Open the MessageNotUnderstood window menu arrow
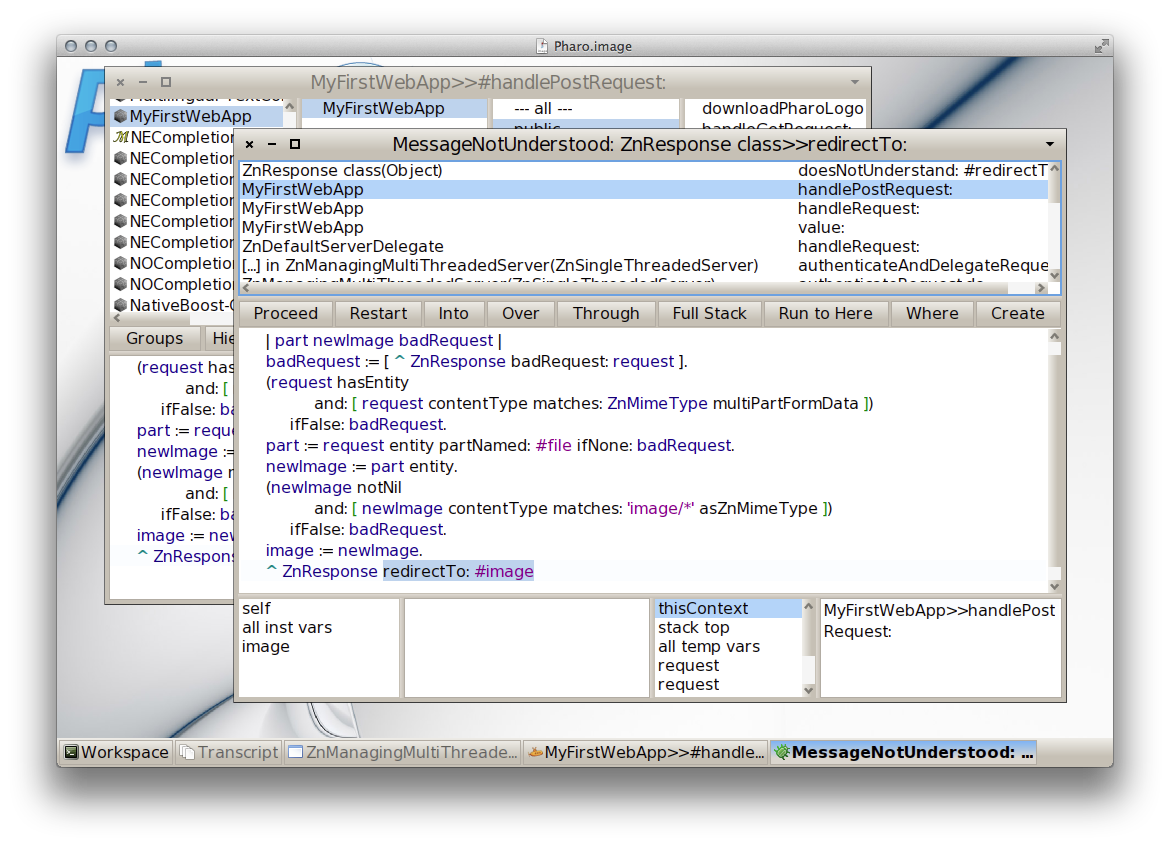The width and height of the screenshot is (1170, 846). 1050,144
